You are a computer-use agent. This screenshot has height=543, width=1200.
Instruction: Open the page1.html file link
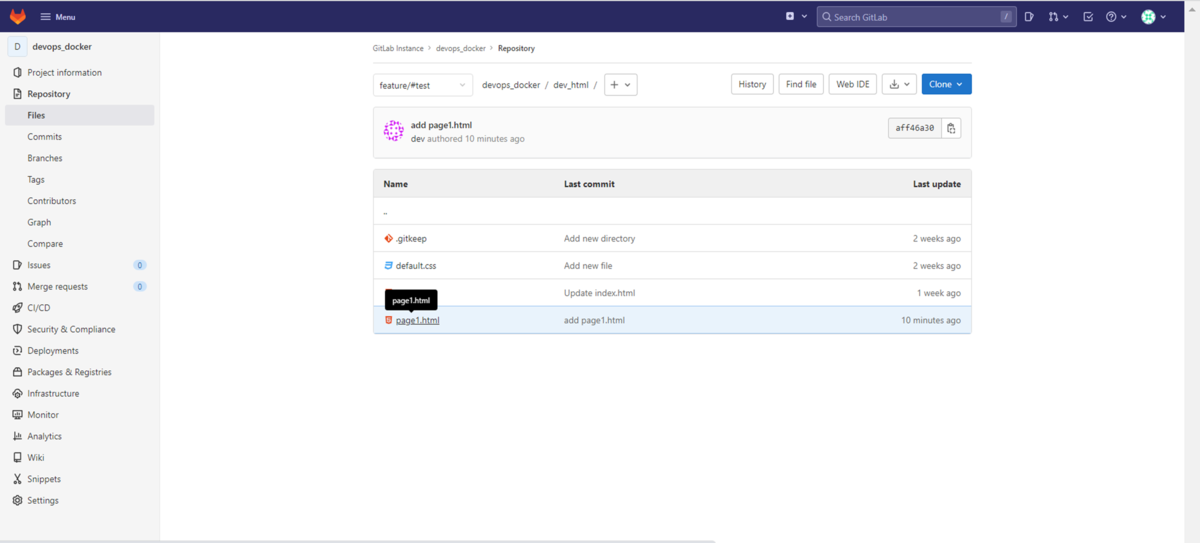pos(417,320)
